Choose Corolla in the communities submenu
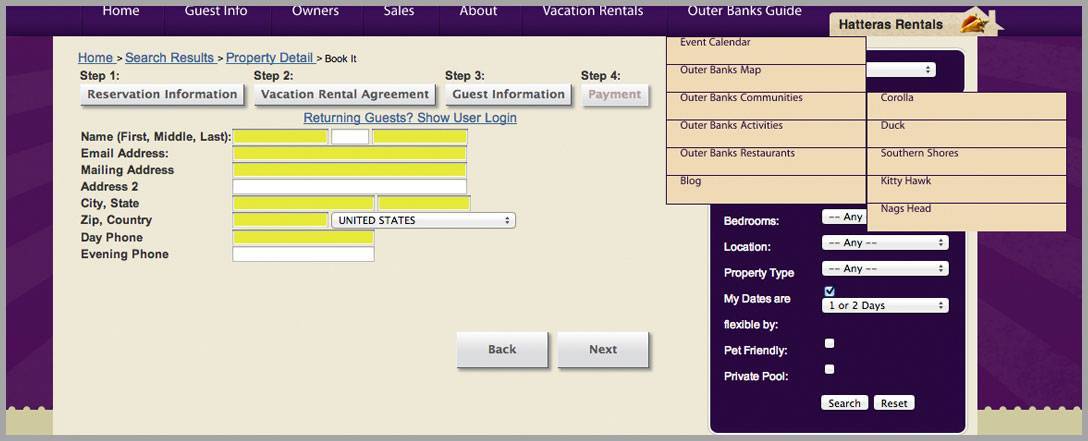Screen dimensions: 1088x441 (x=967, y=106)
